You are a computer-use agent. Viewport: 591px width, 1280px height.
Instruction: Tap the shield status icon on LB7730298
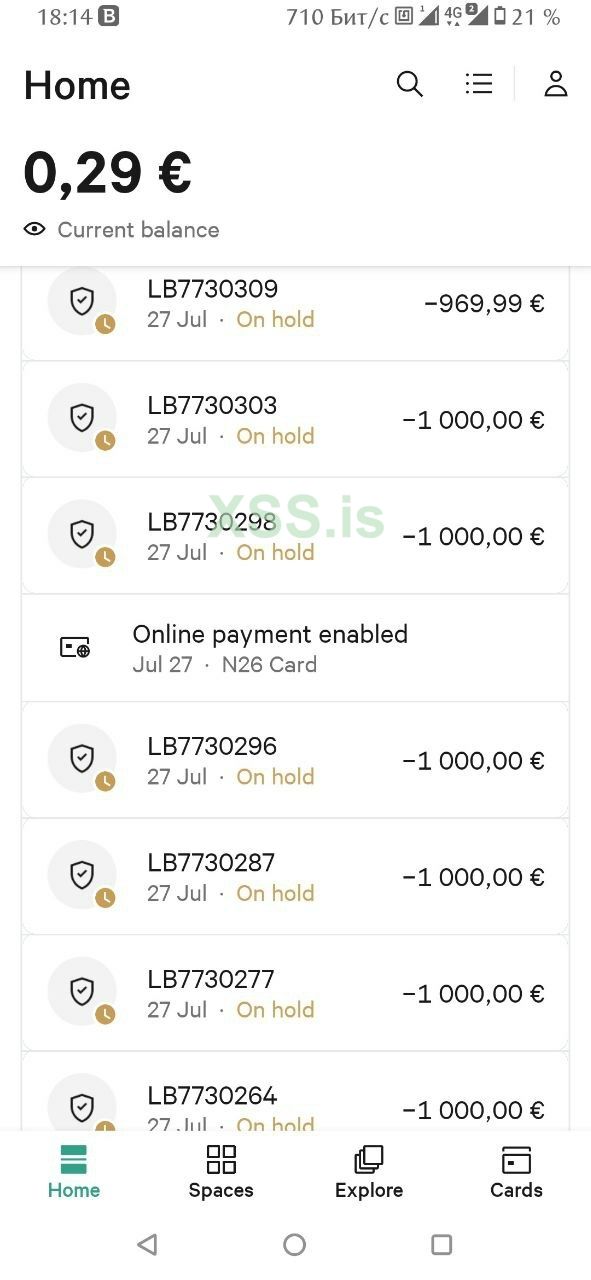tap(82, 534)
